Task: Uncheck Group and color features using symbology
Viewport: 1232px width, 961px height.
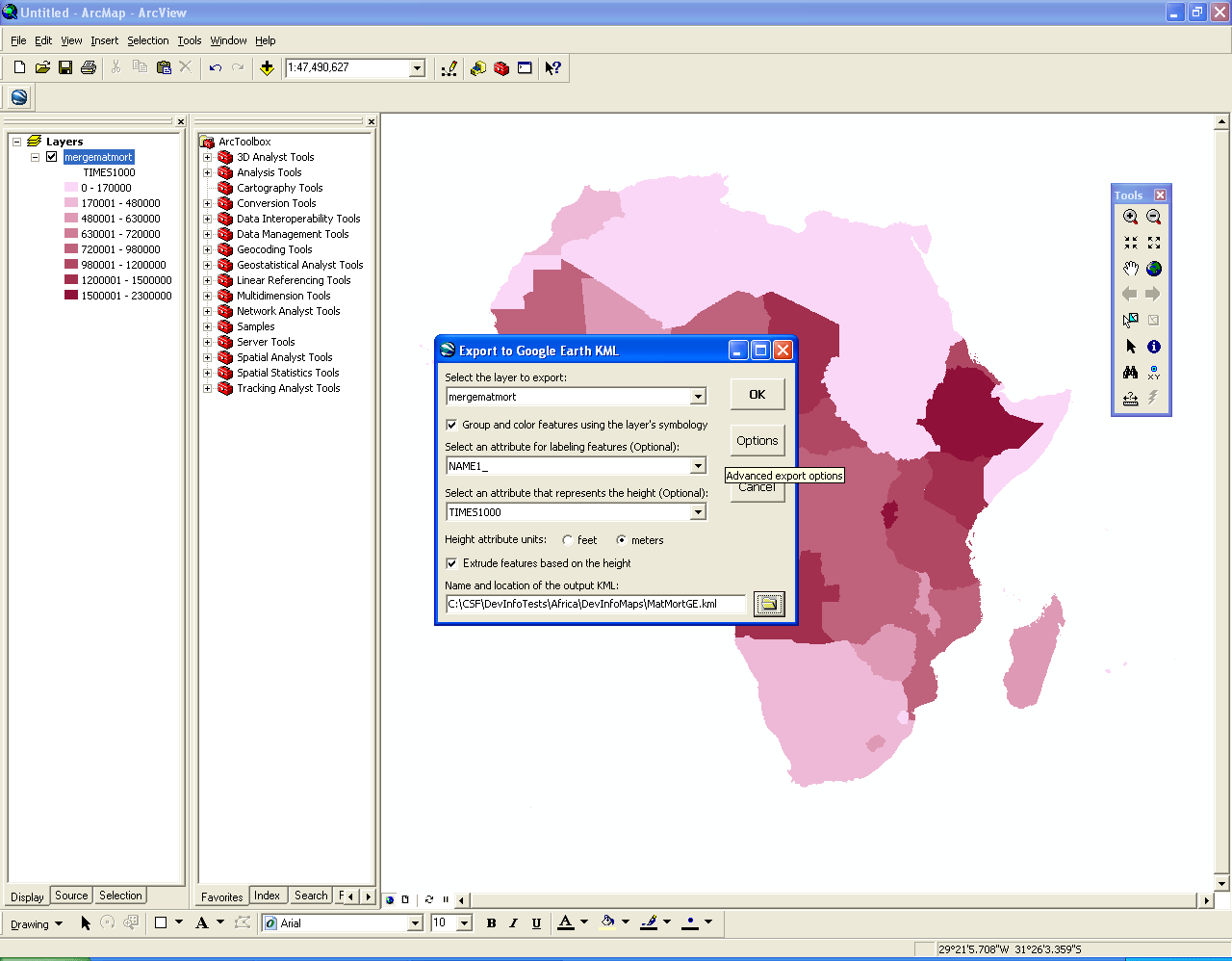Action: (x=451, y=425)
